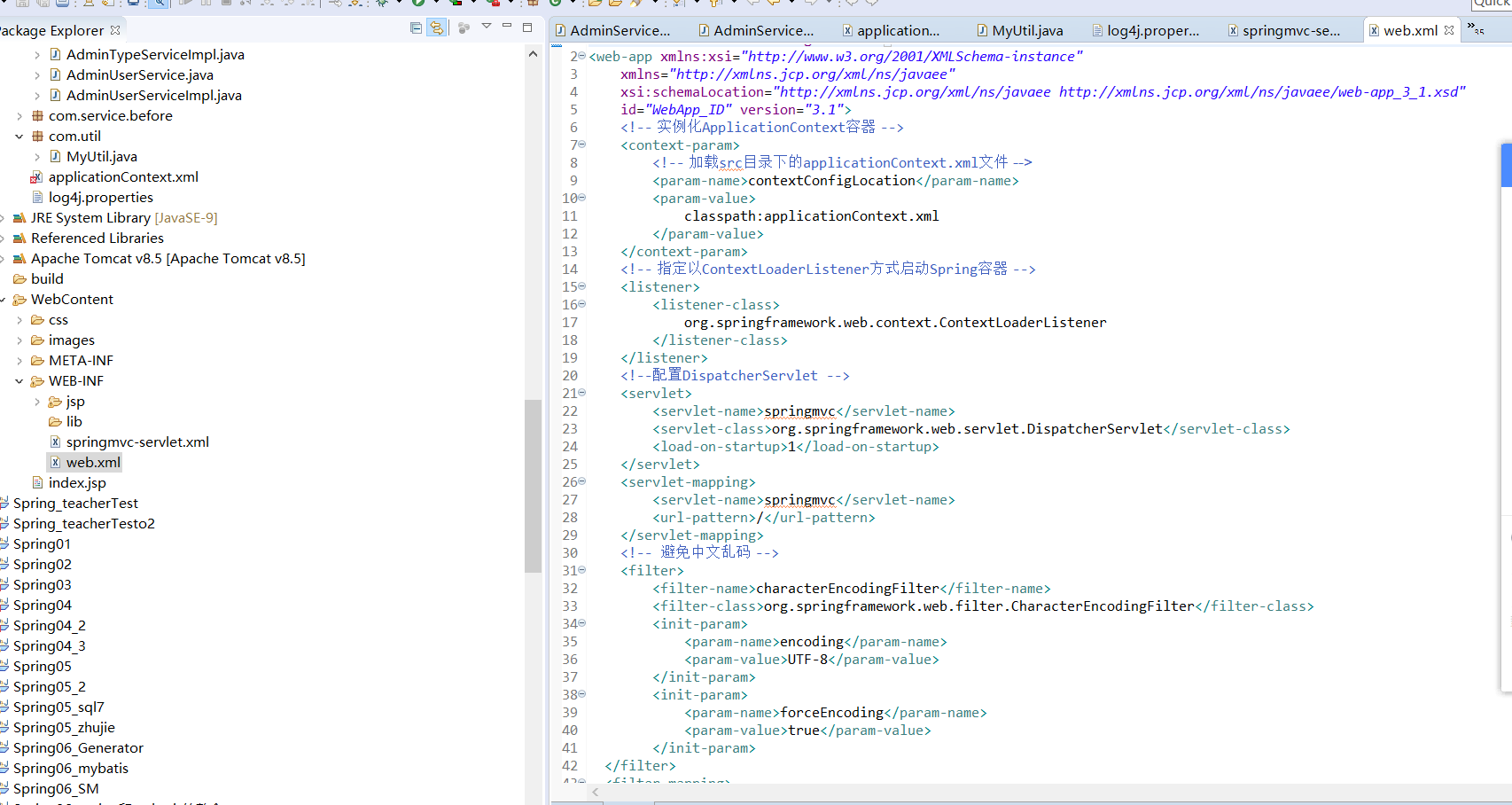The image size is (1512, 805).
Task: Click the META-INF folder icon
Action: tap(37, 361)
